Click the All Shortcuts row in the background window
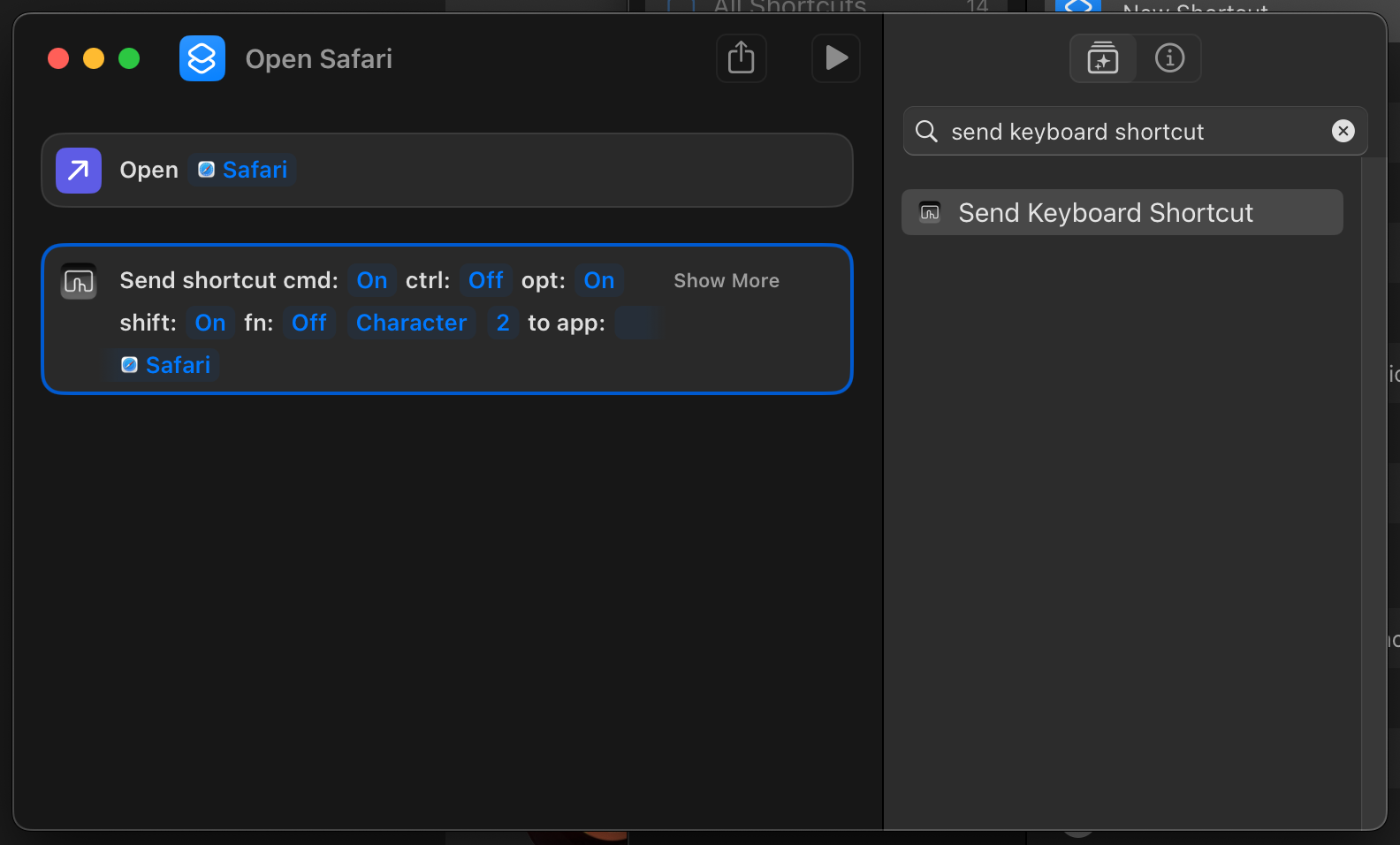1400x845 pixels. click(826, 7)
